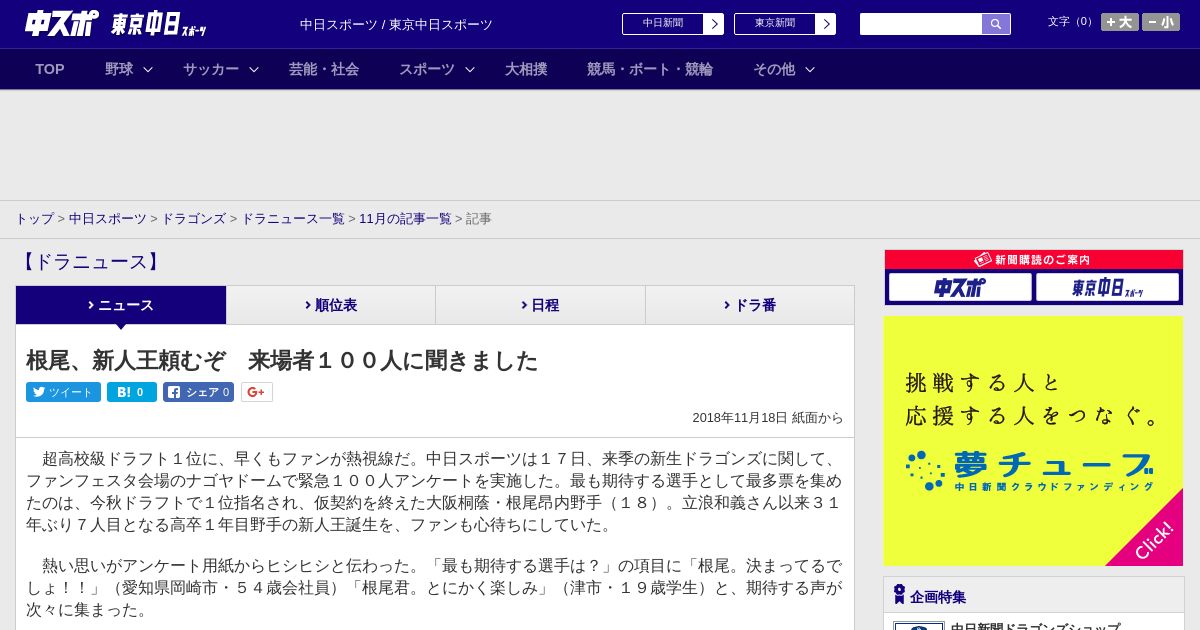
Task: Switch to the ドラ番 tab
Action: click(750, 305)
